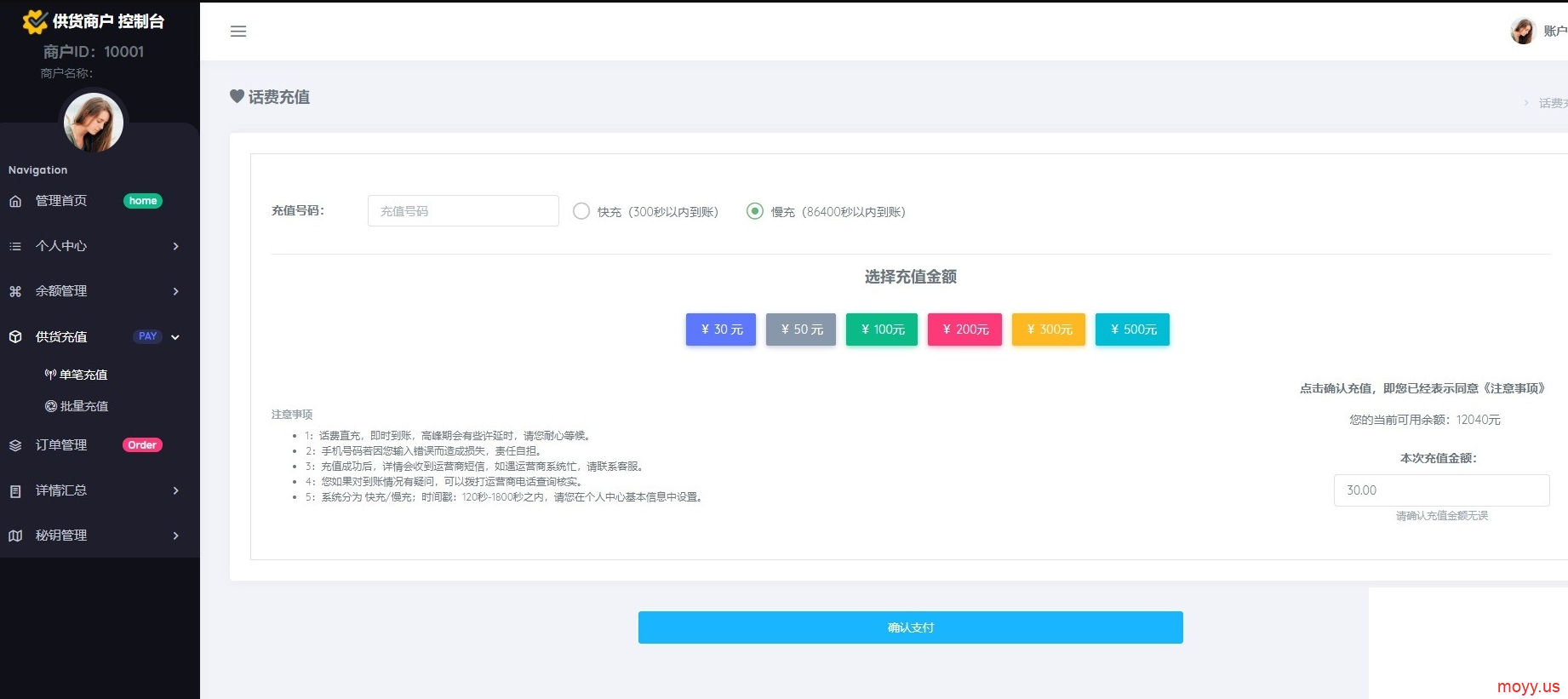Click the 确认支付 button
The image size is (1568, 699).
point(911,627)
